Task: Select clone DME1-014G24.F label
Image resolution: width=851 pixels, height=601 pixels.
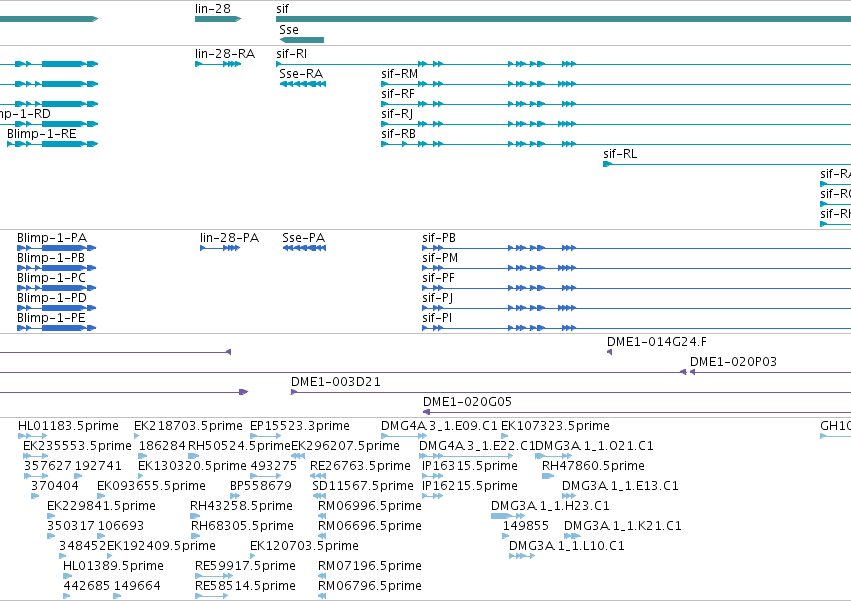Action: coord(657,342)
